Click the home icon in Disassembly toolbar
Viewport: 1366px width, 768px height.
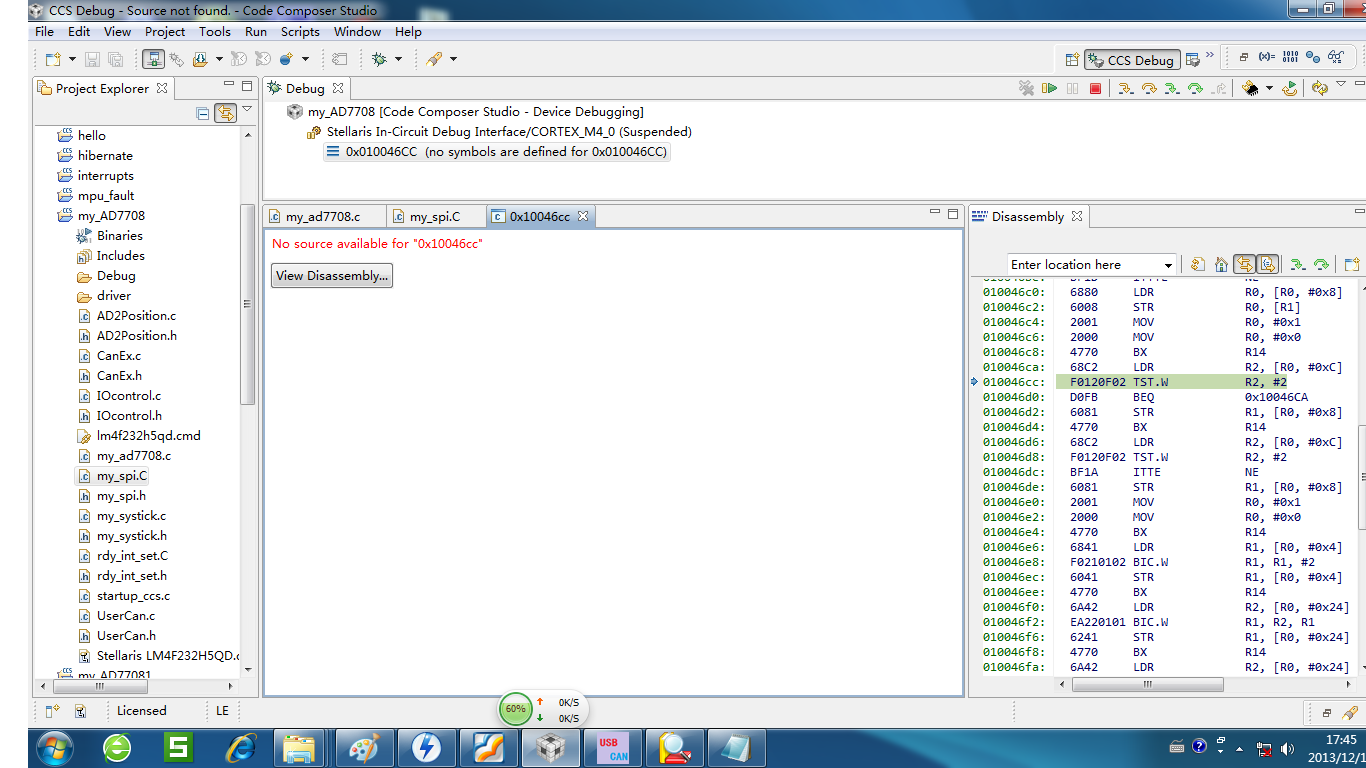(1221, 264)
